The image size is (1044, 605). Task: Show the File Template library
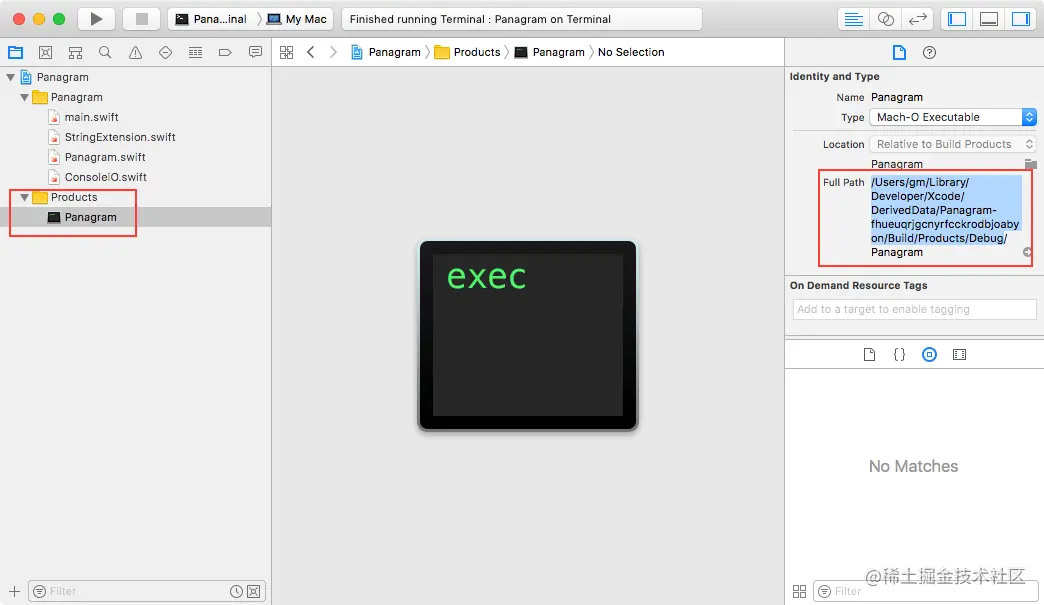869,355
